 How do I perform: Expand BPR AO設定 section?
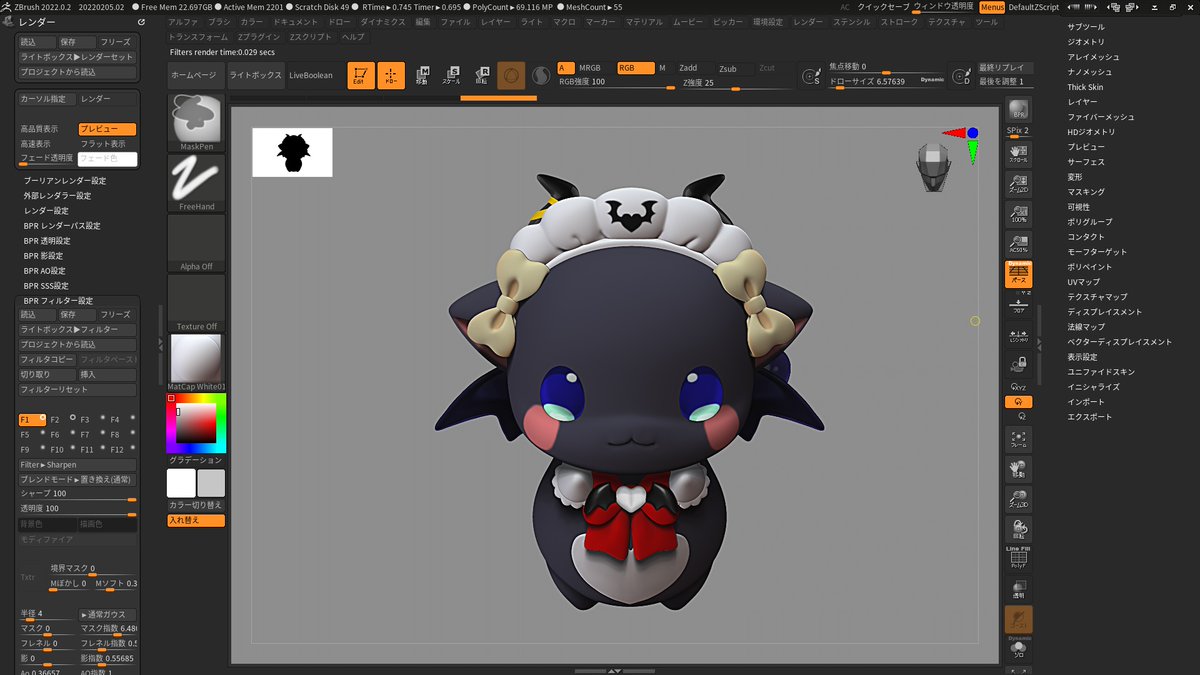pyautogui.click(x=45, y=271)
